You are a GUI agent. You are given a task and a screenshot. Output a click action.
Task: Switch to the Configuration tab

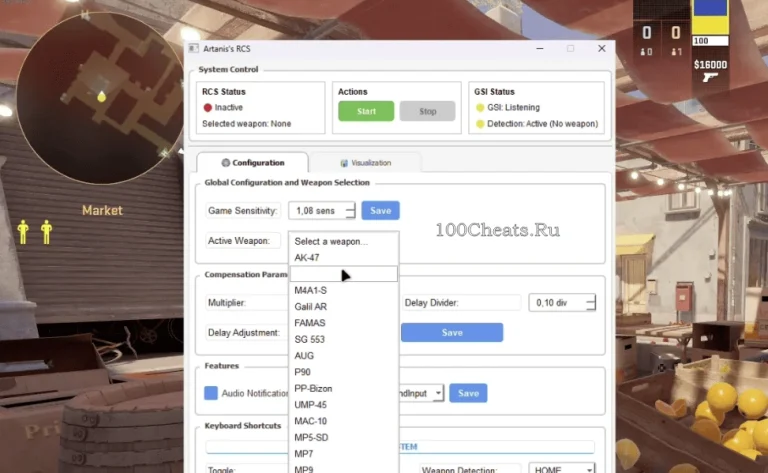click(x=252, y=163)
